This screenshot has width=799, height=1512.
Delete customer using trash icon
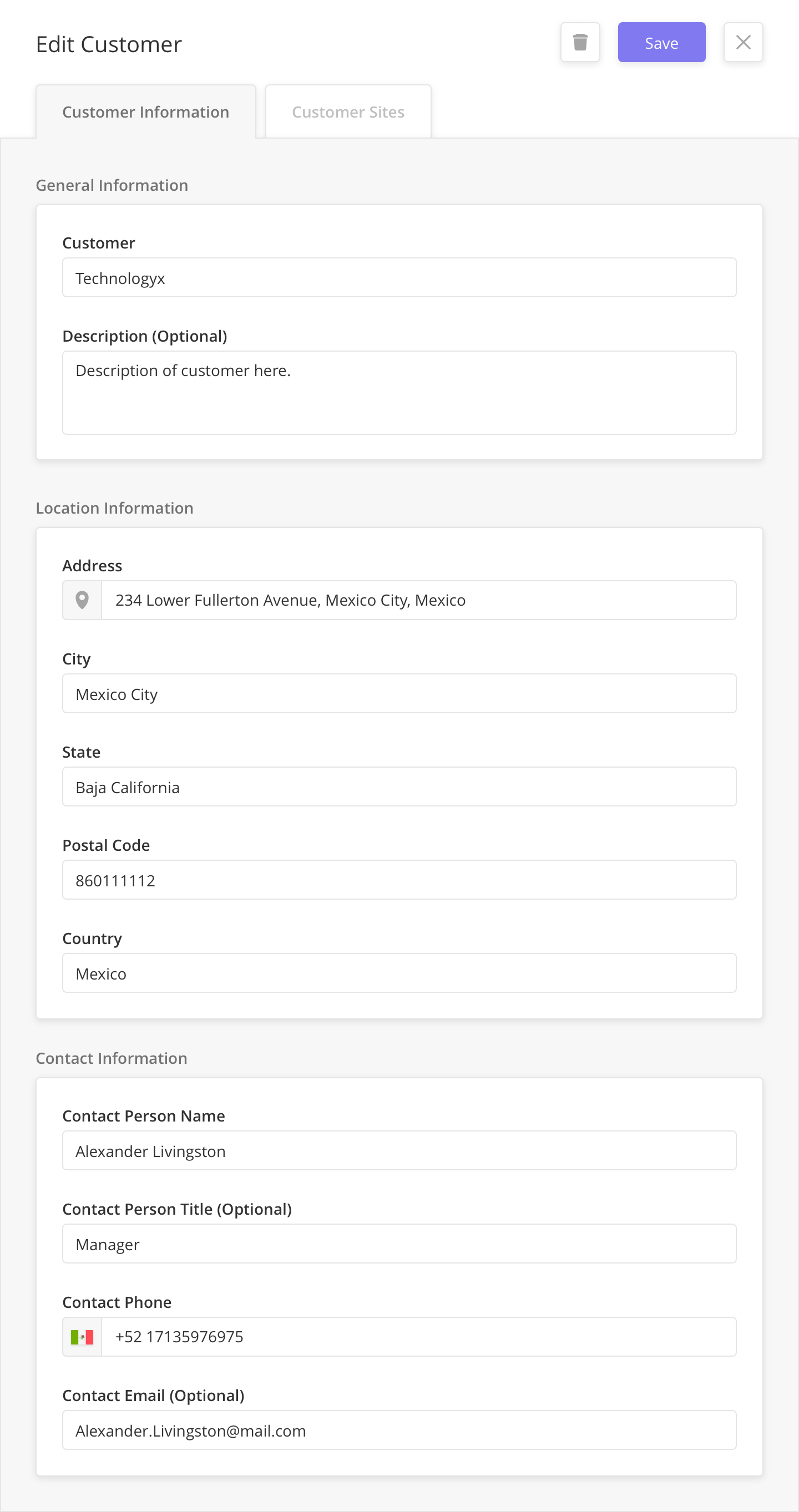579,42
